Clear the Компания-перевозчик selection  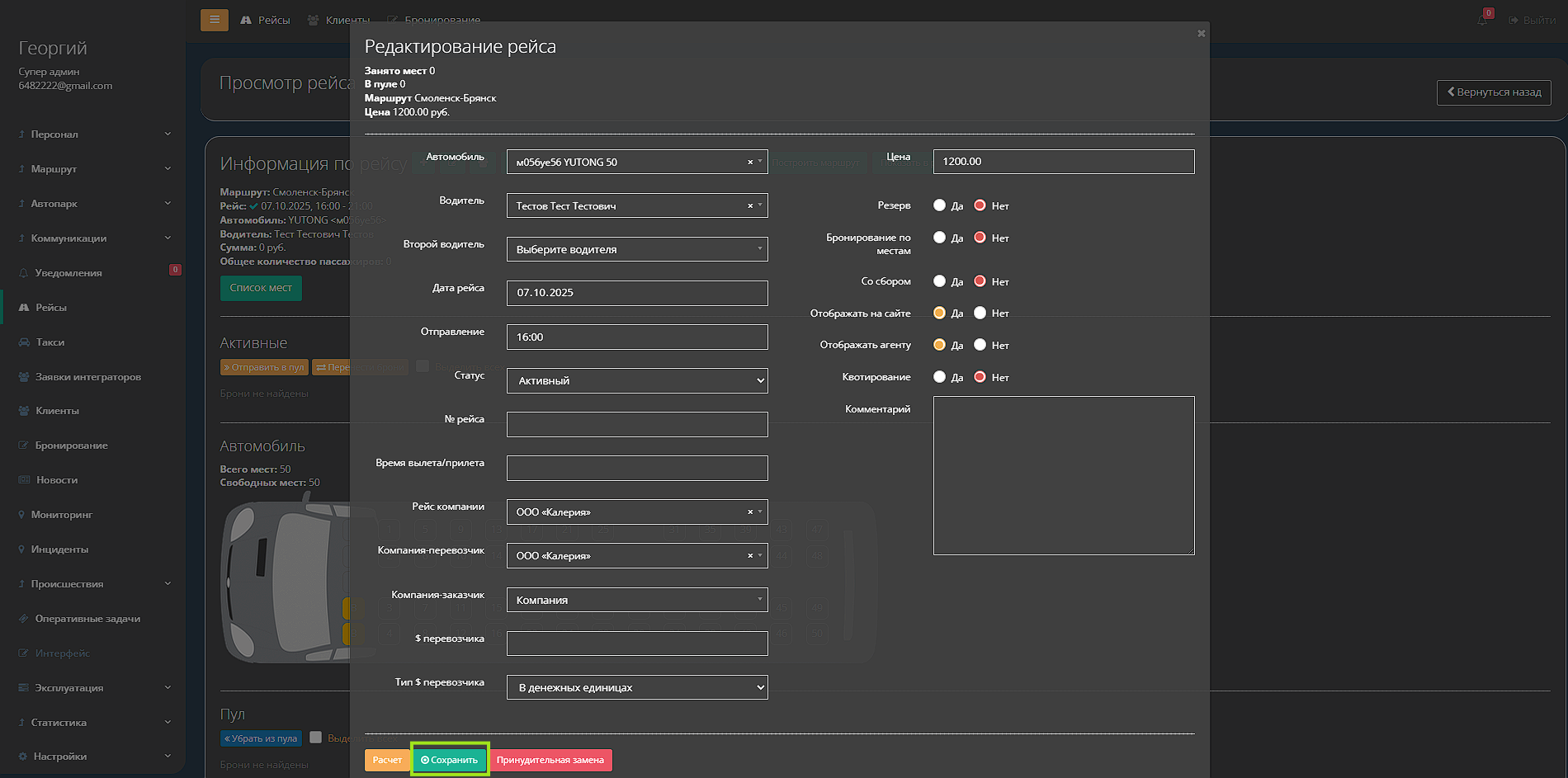(x=749, y=556)
